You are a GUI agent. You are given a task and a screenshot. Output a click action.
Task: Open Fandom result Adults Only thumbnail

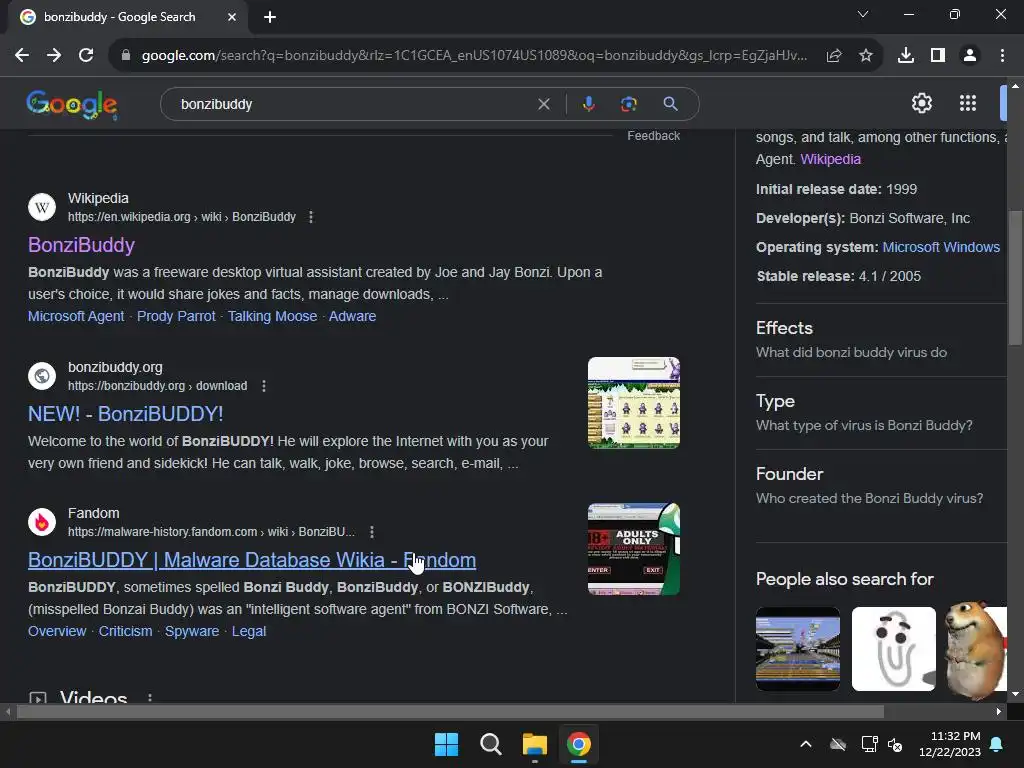pyautogui.click(x=633, y=549)
